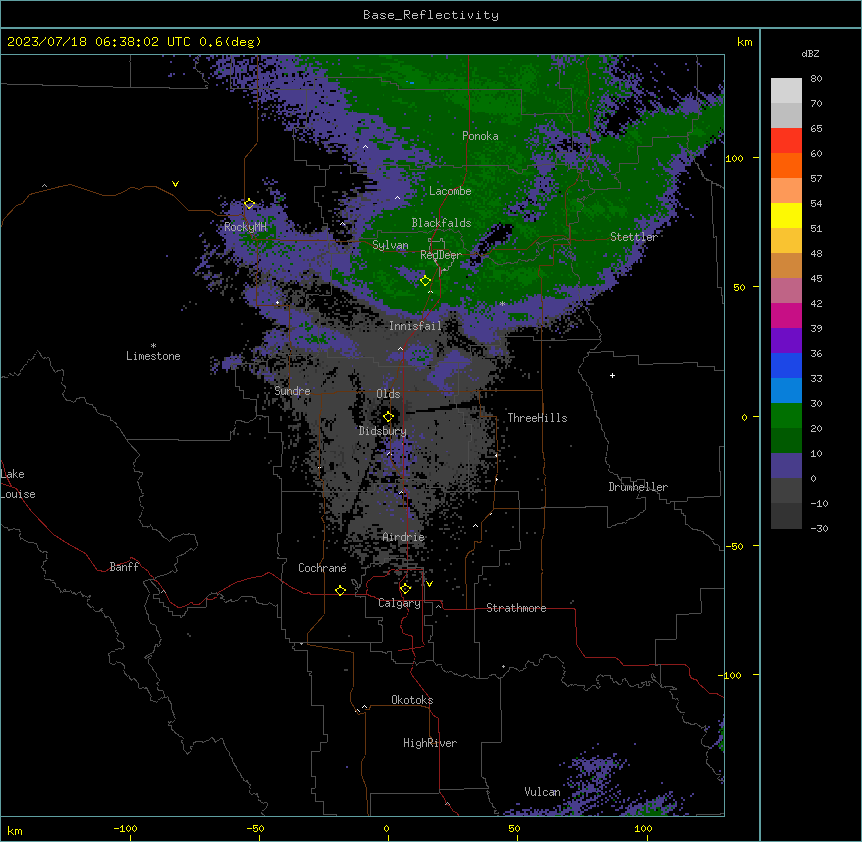
Task: Select the RedDeer city label
Action: pyautogui.click(x=441, y=255)
